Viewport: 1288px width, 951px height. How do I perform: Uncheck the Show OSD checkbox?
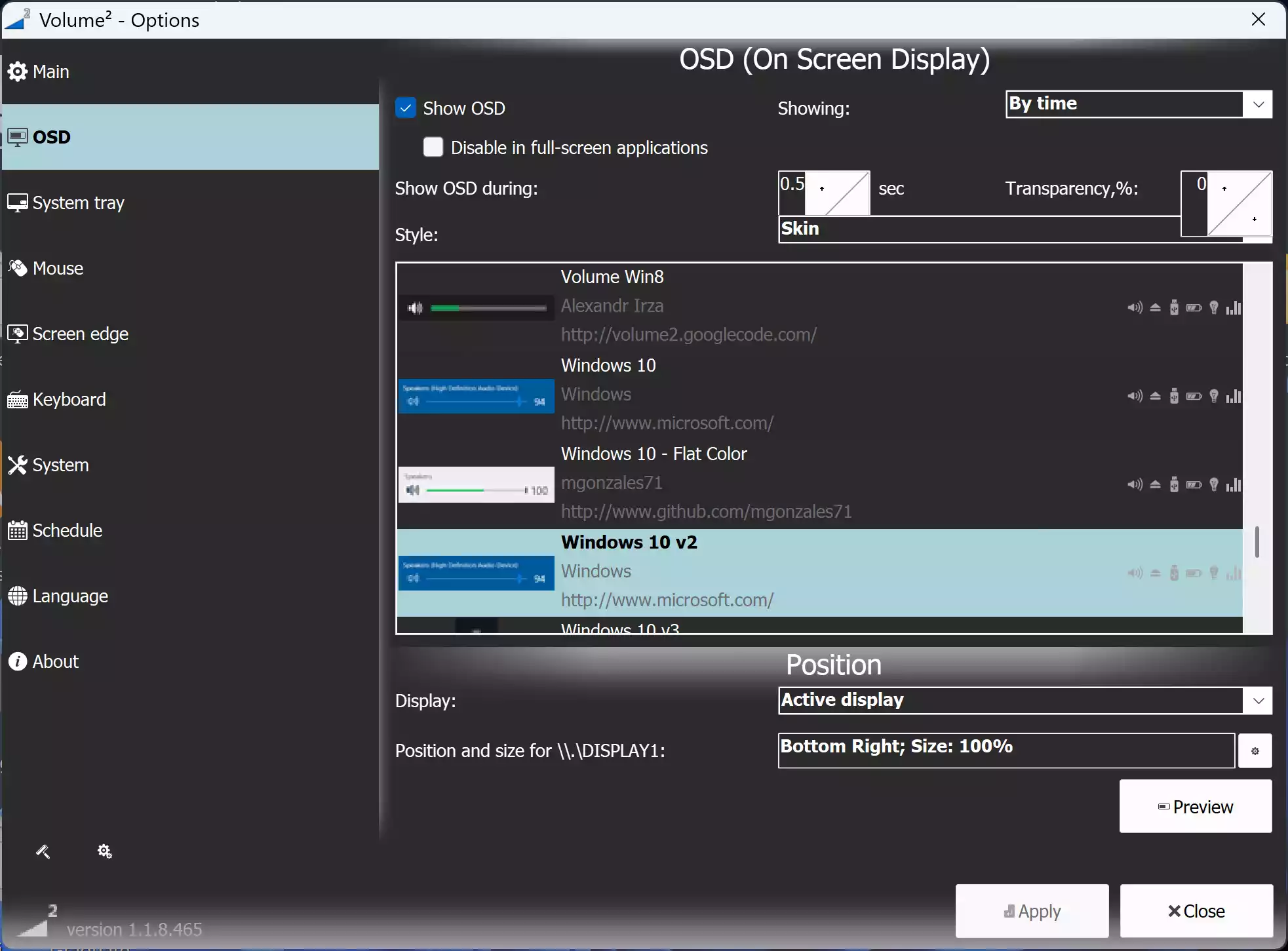click(x=406, y=108)
